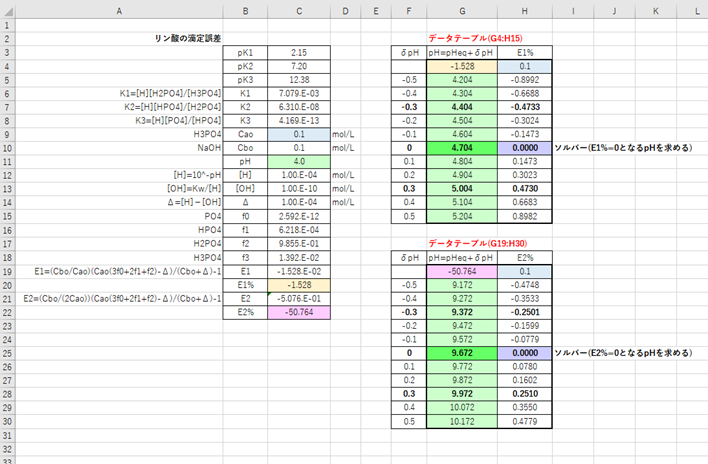Select the 0.0000 cell in row 10
Screen dimensions: 708x464
525,148
